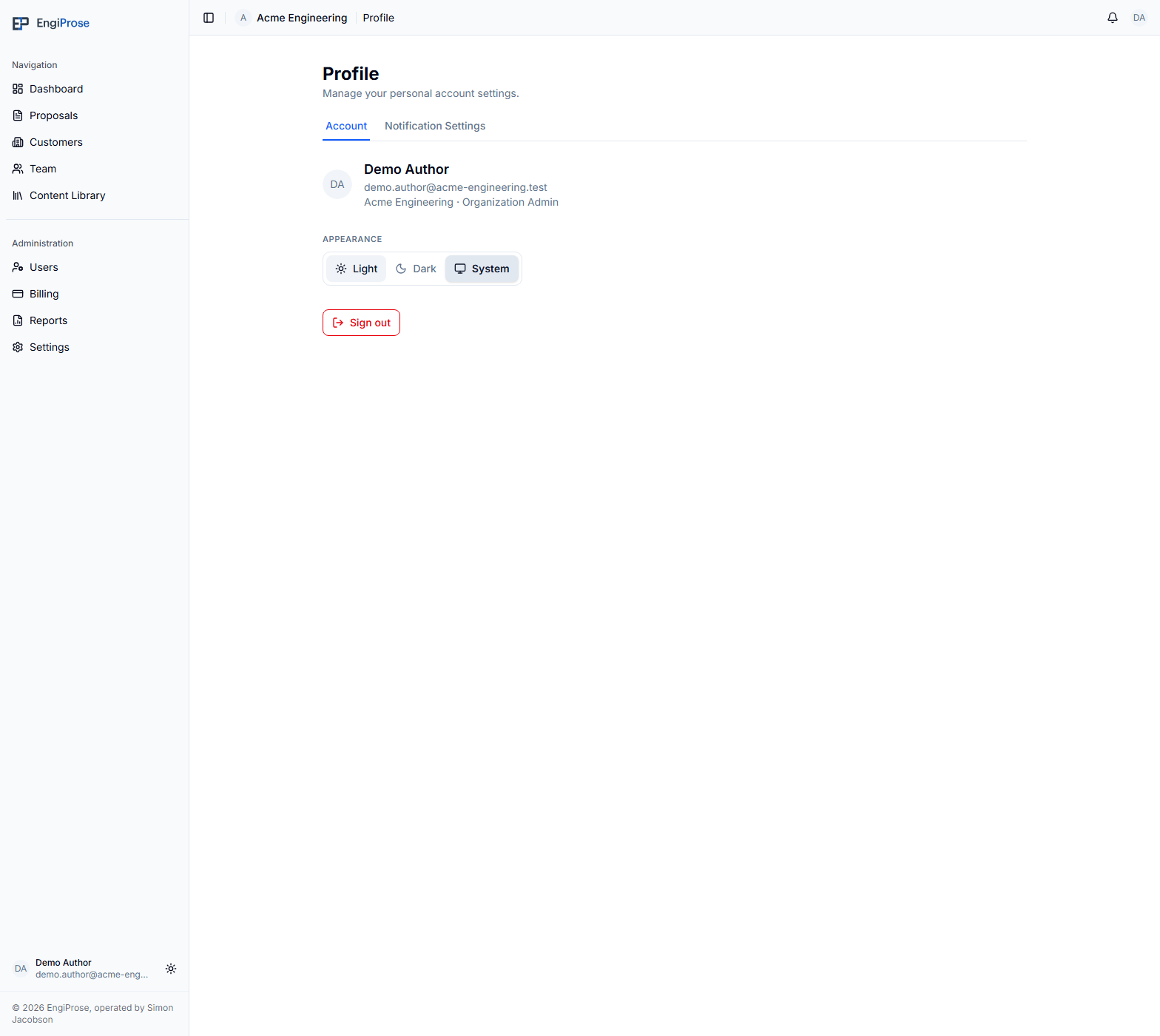
Task: Click Acme Engineering breadcrumb
Action: 302,18
